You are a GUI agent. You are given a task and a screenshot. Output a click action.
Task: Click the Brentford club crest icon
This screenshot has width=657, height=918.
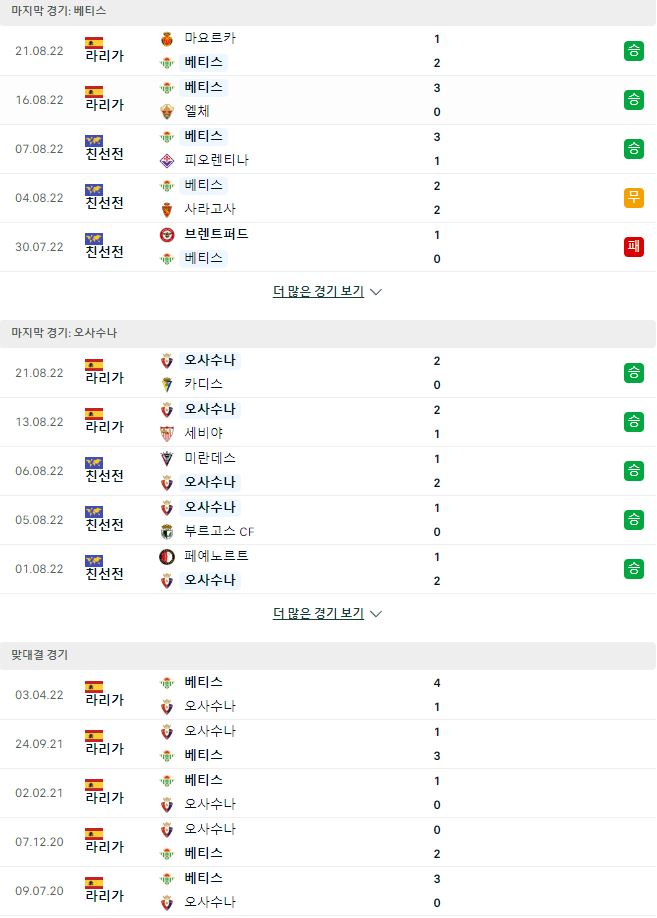[x=167, y=235]
